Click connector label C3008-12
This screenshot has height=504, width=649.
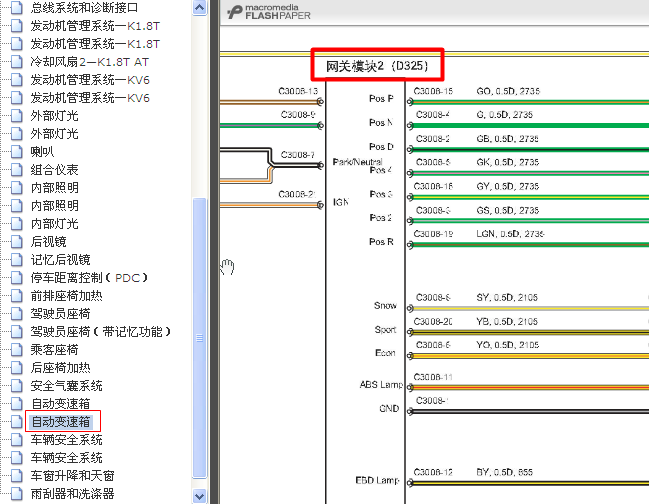coord(433,472)
